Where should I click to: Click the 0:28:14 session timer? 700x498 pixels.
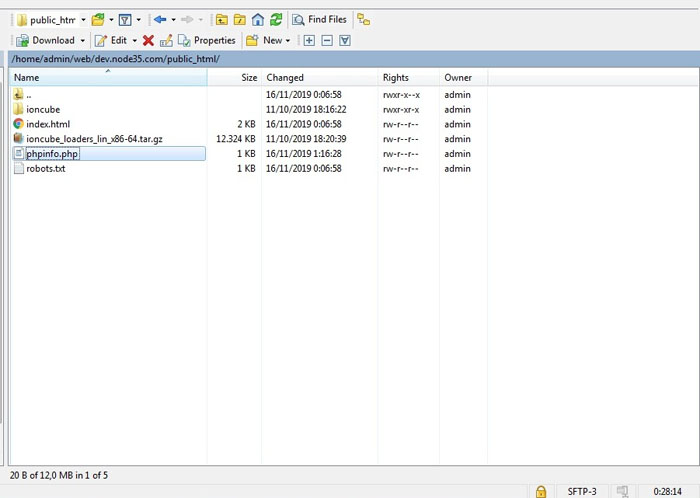coord(667,492)
